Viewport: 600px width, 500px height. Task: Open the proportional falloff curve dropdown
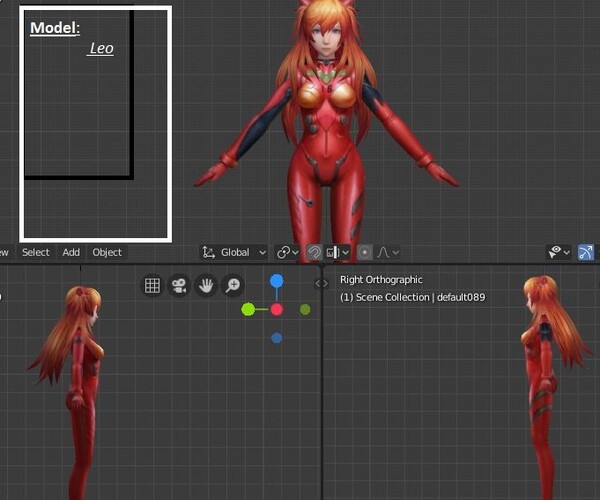[x=388, y=252]
